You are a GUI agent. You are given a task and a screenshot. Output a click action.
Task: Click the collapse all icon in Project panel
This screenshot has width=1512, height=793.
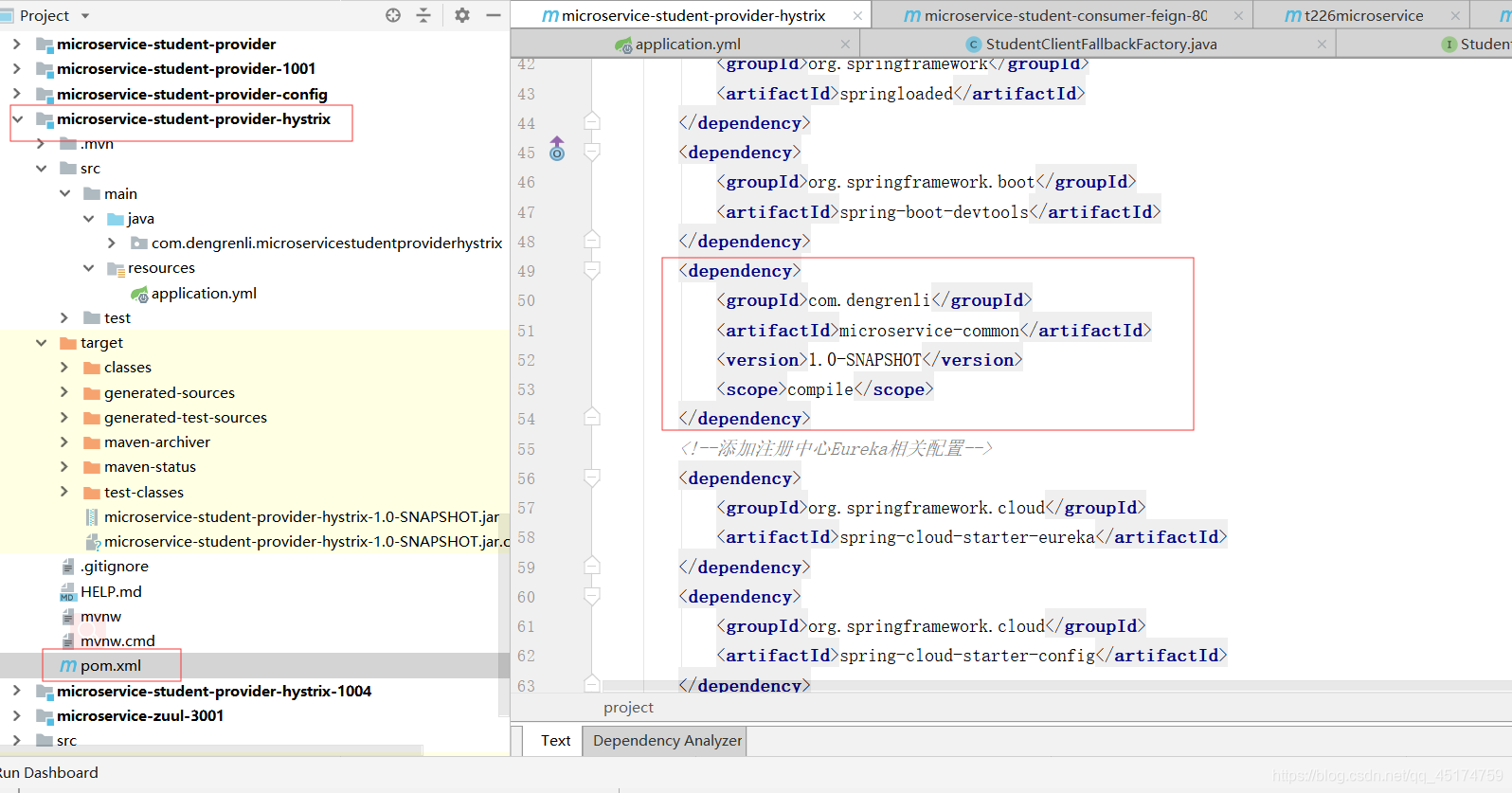(423, 15)
